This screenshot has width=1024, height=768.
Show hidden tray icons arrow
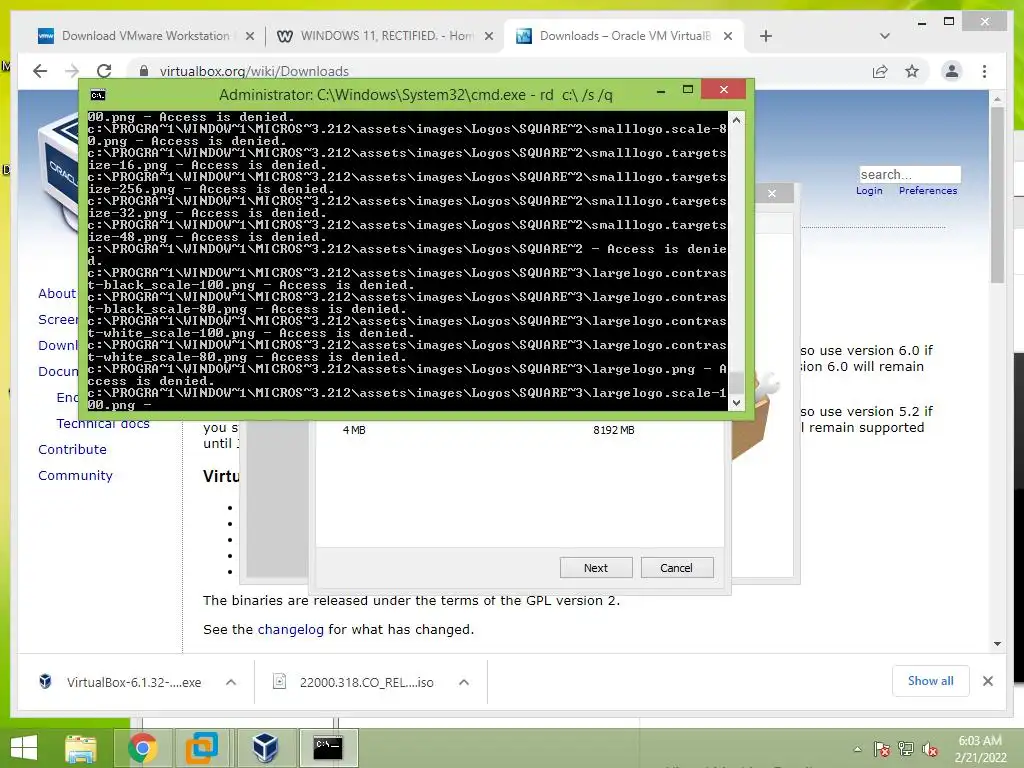pyautogui.click(x=857, y=749)
